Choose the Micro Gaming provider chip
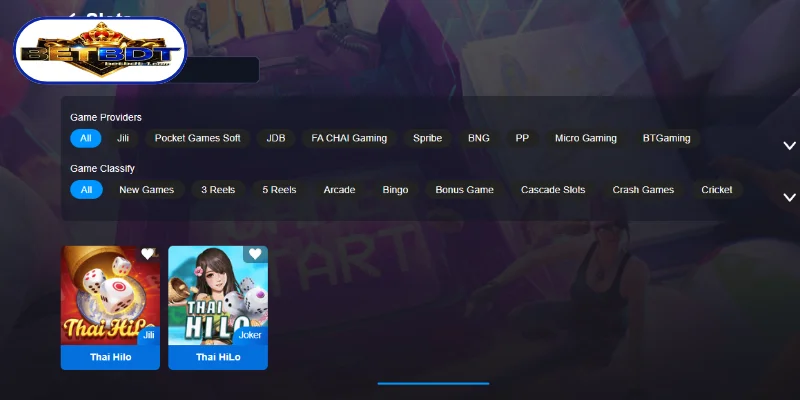Viewport: 800px width, 400px height. [x=586, y=138]
